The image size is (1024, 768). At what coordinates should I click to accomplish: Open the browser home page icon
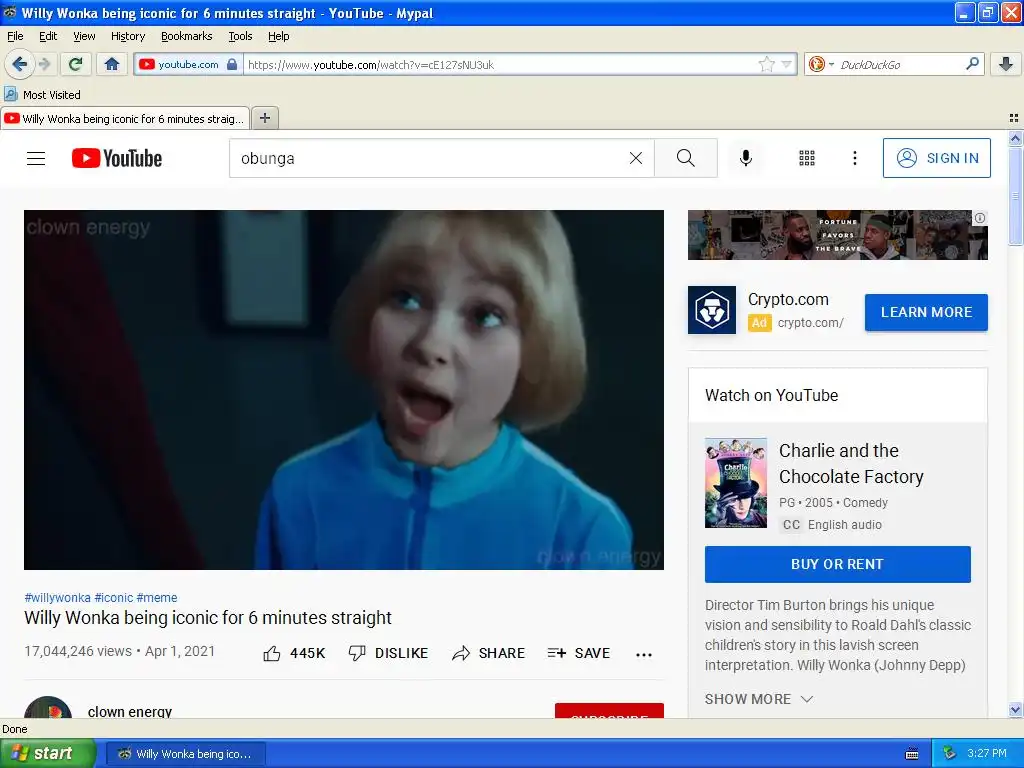112,64
